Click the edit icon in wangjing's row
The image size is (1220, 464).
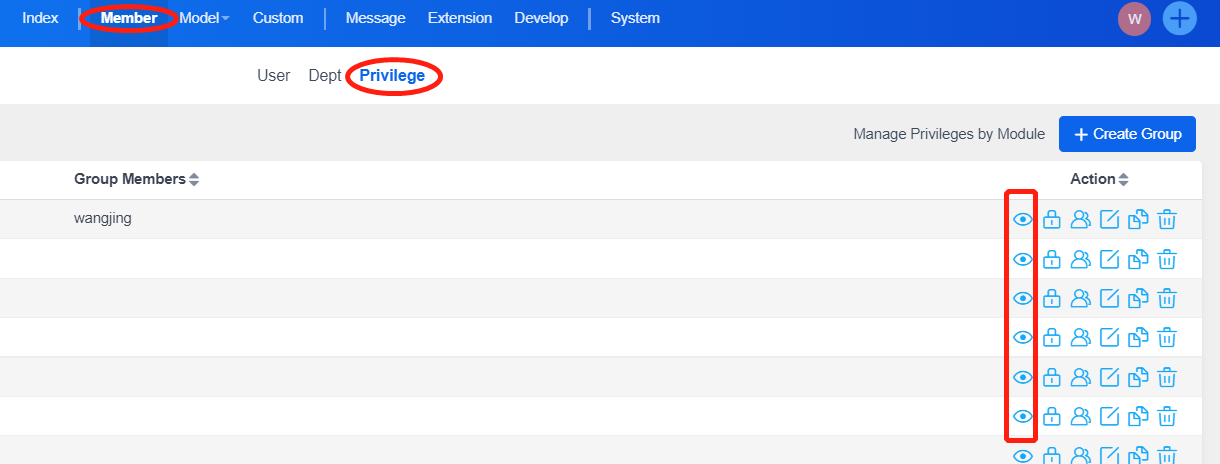coord(1109,220)
